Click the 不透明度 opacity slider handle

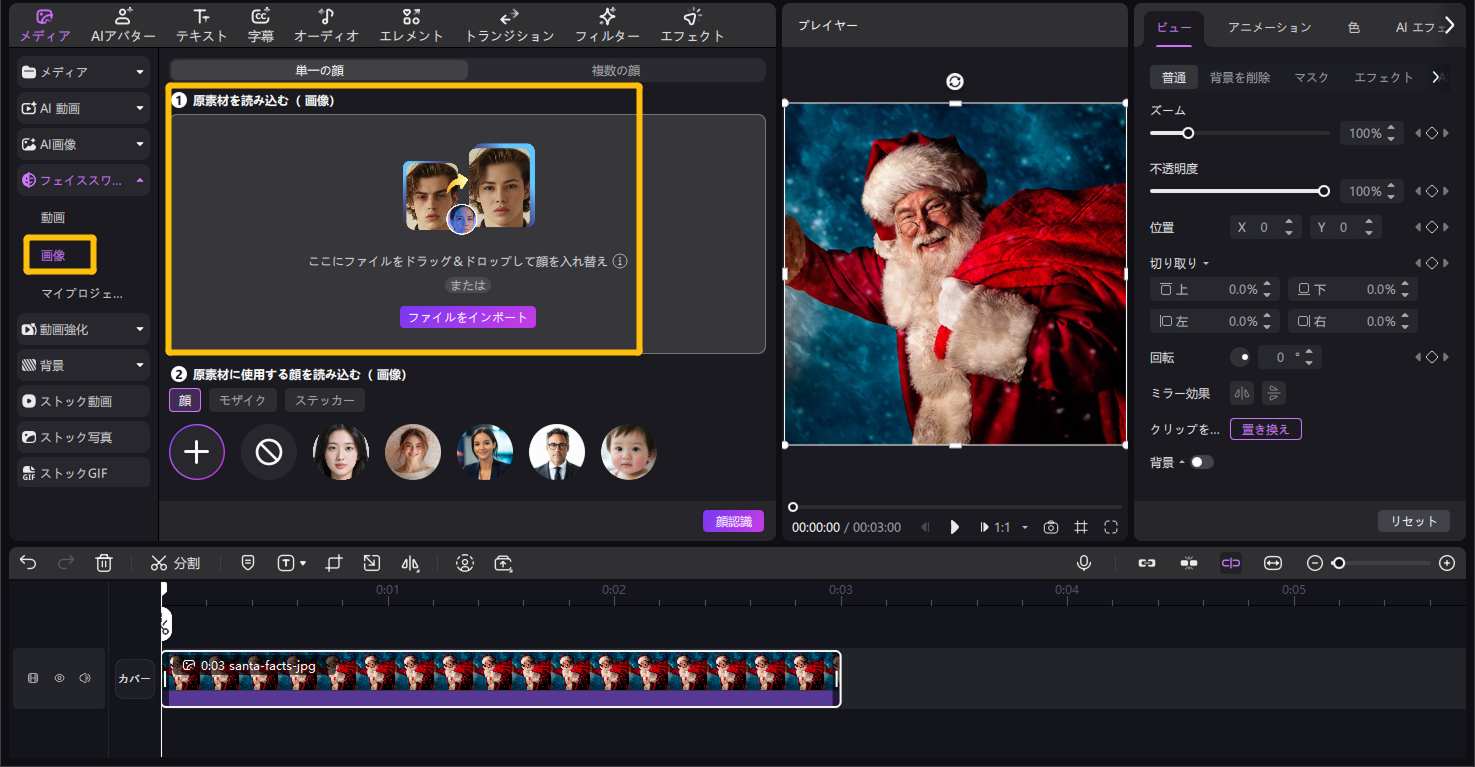click(x=1324, y=191)
